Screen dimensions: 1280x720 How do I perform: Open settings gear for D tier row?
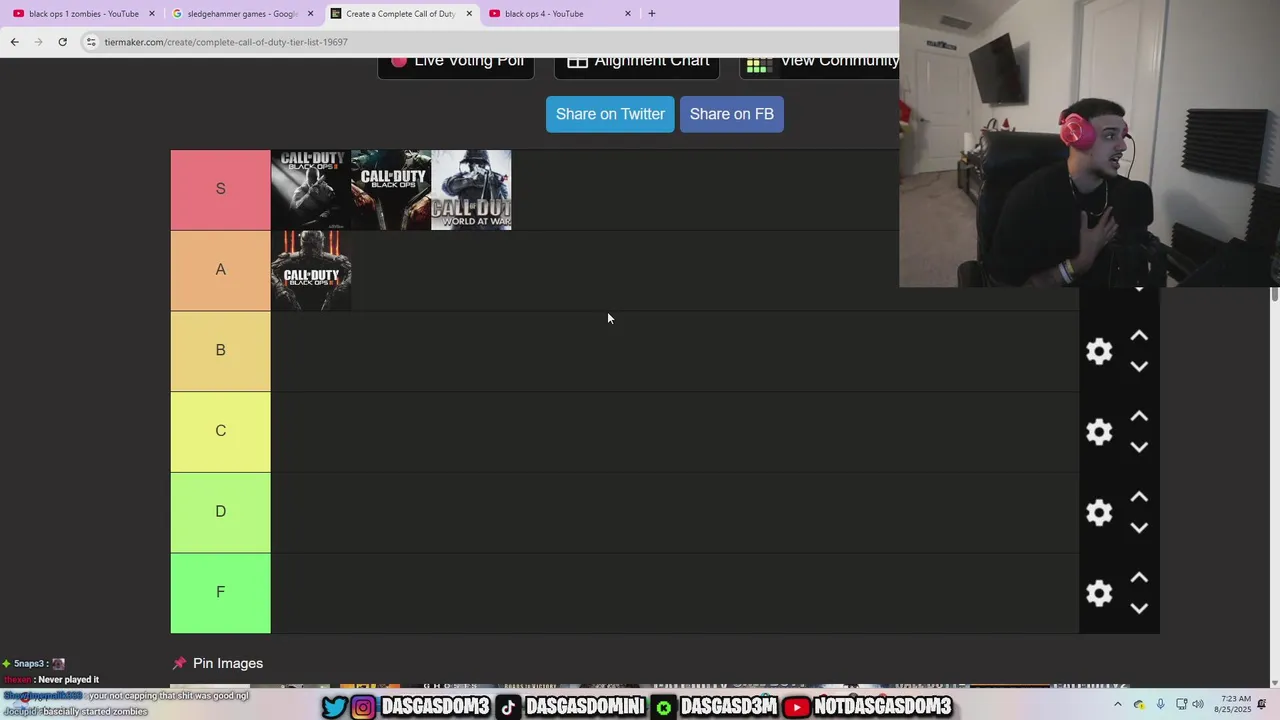(x=1099, y=513)
